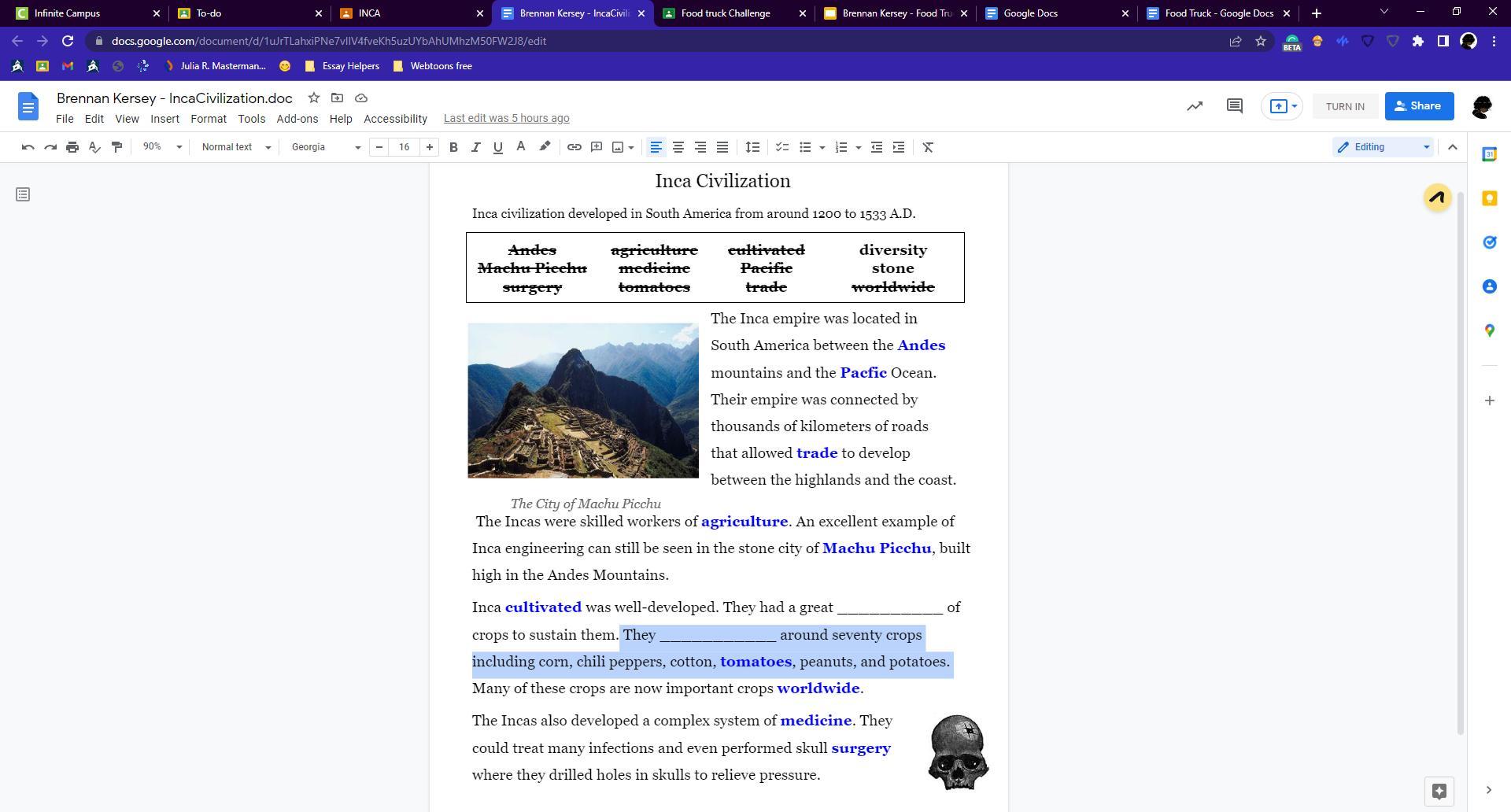Expand the Normal text style dropdown
Viewport: 1511px width, 812px height.
tap(235, 147)
